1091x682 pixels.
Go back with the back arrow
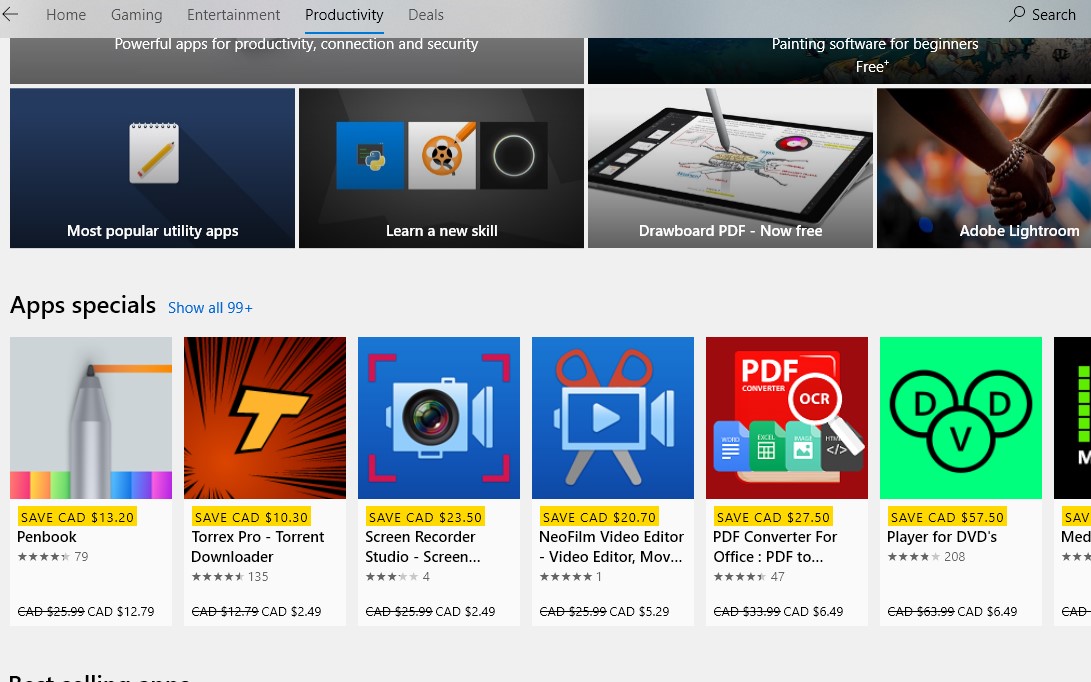(10, 14)
